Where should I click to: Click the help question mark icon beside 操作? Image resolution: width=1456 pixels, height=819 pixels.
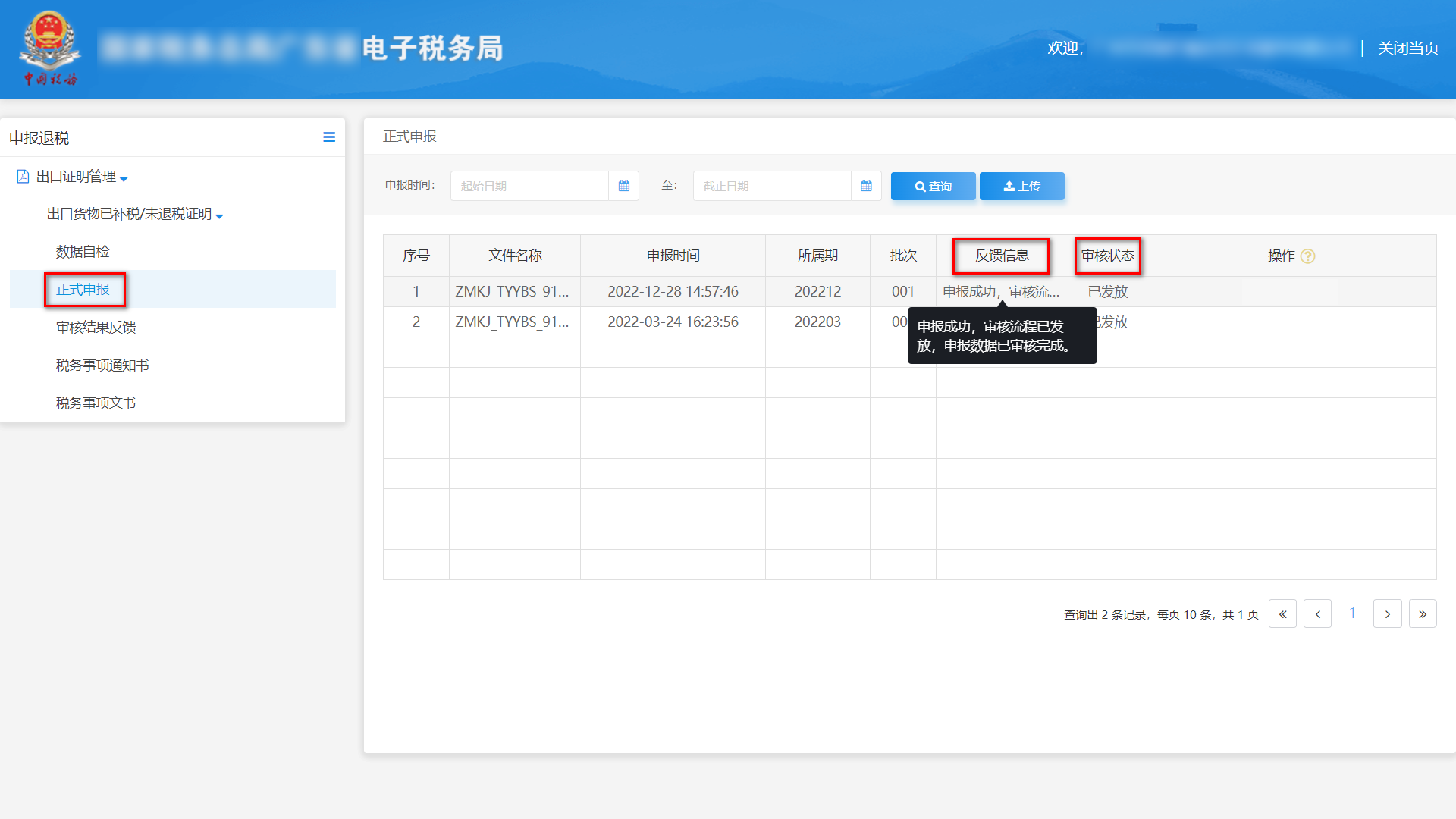(x=1307, y=256)
